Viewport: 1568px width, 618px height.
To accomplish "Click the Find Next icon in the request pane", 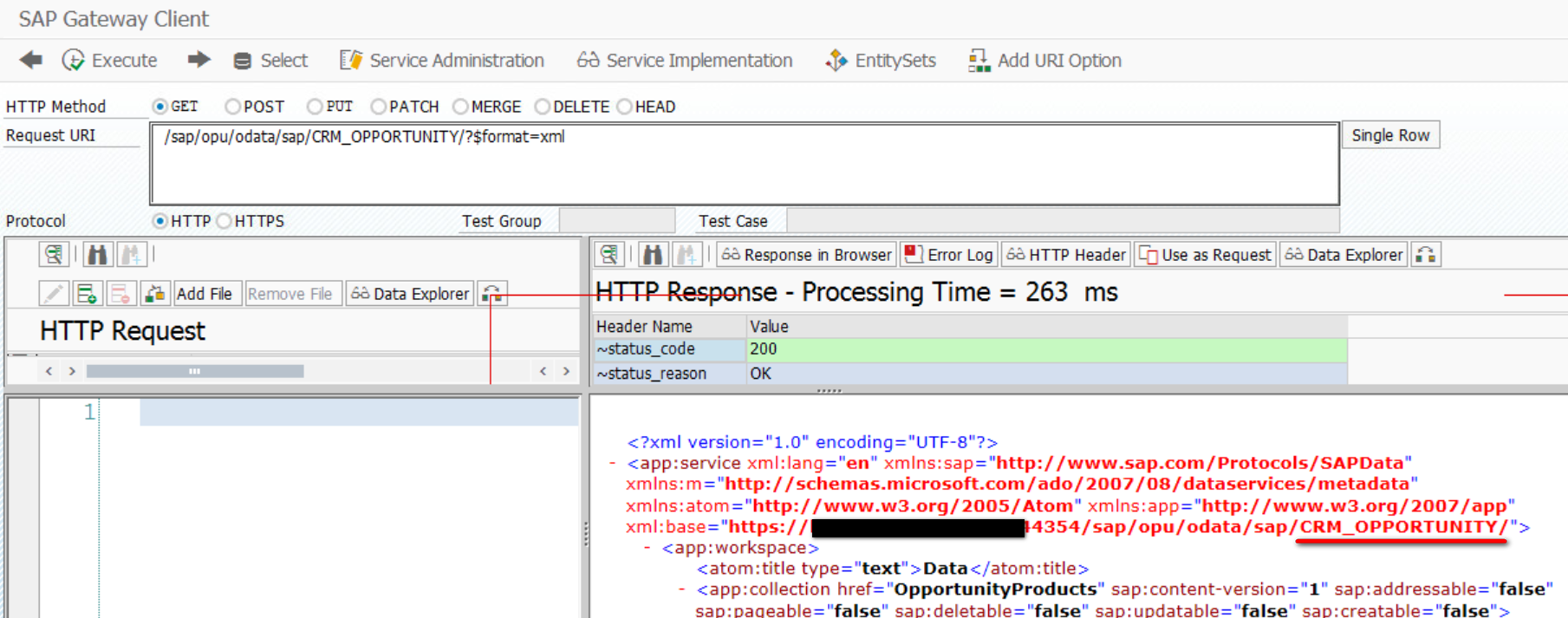I will 131,254.
